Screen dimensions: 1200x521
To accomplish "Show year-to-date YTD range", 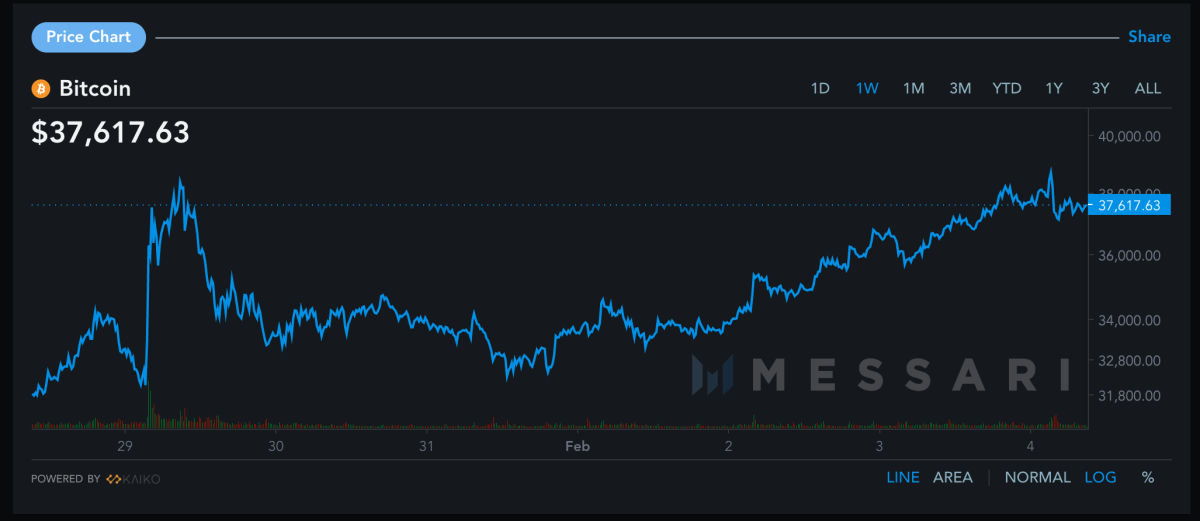I will pyautogui.click(x=1006, y=88).
